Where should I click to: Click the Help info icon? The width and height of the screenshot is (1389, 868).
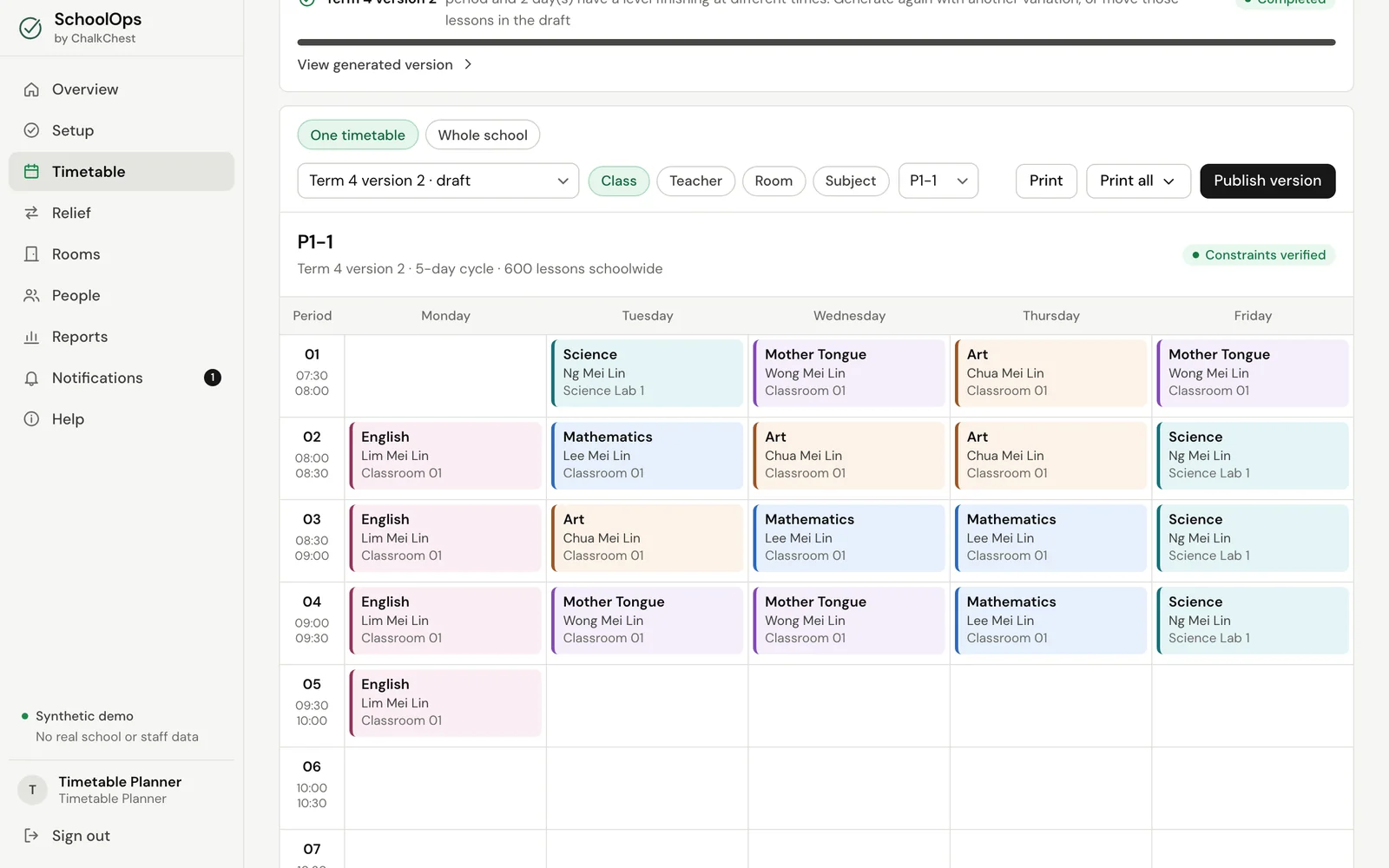(31, 419)
